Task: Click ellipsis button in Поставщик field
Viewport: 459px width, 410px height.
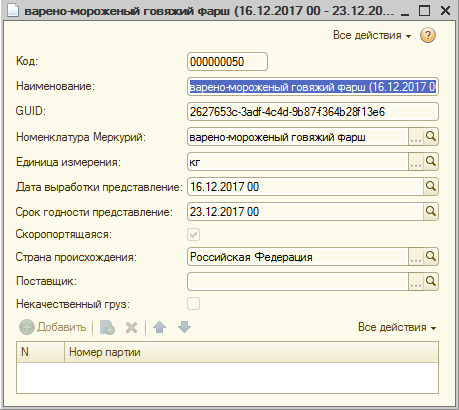Action: click(x=416, y=282)
